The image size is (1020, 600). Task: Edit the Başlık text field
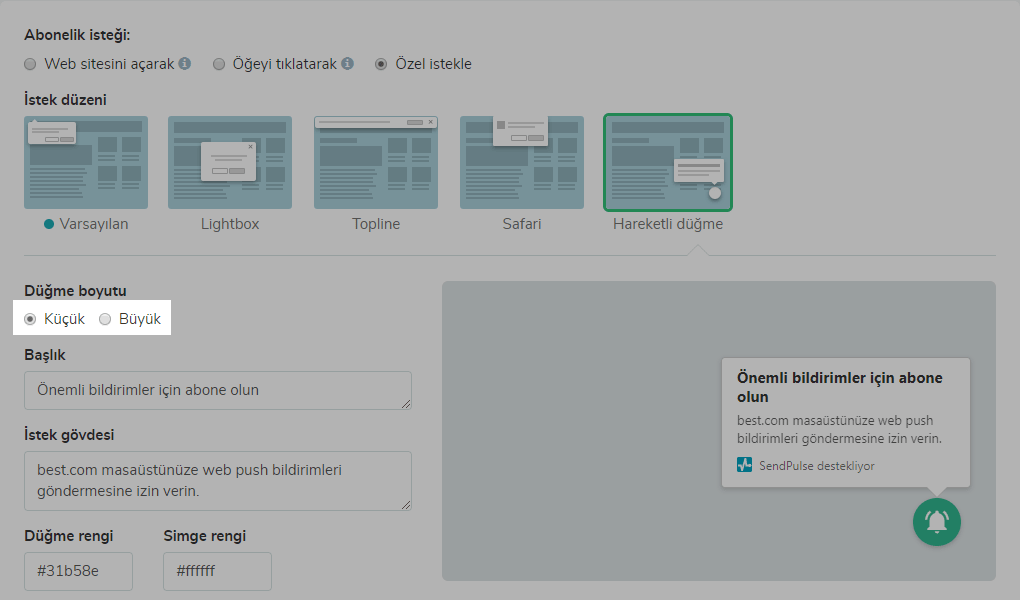pos(218,390)
